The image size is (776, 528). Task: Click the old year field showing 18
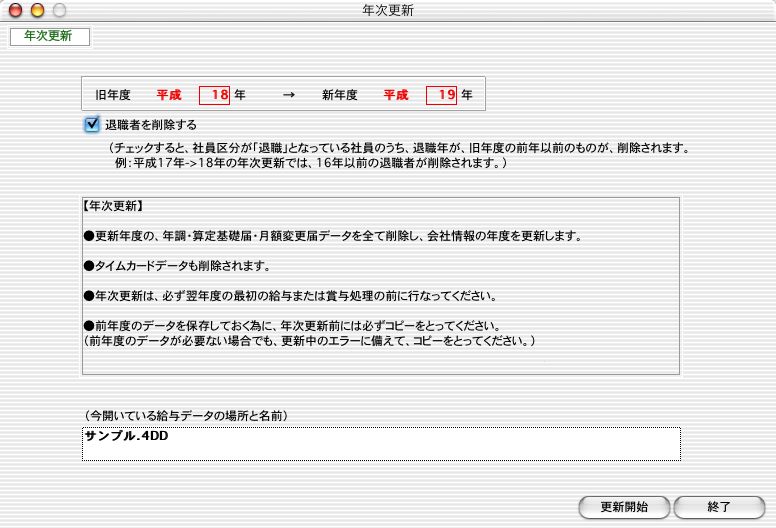[x=215, y=95]
